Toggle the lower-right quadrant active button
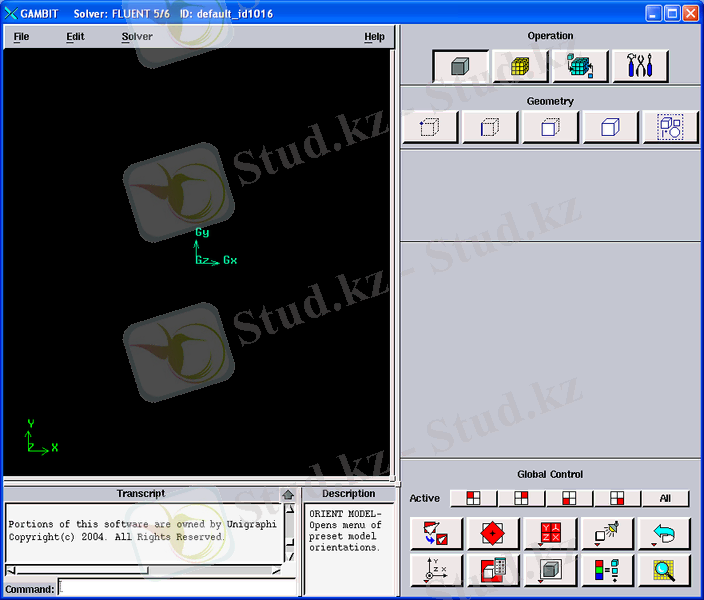 coord(617,498)
